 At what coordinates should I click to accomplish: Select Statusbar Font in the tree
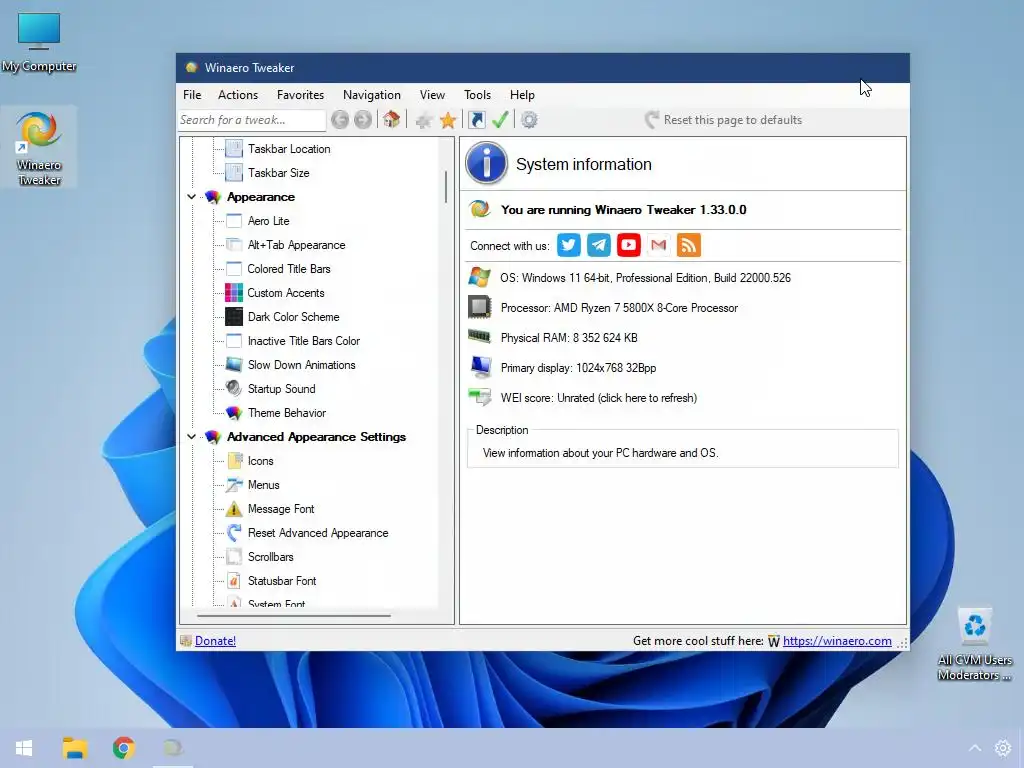click(x=281, y=581)
